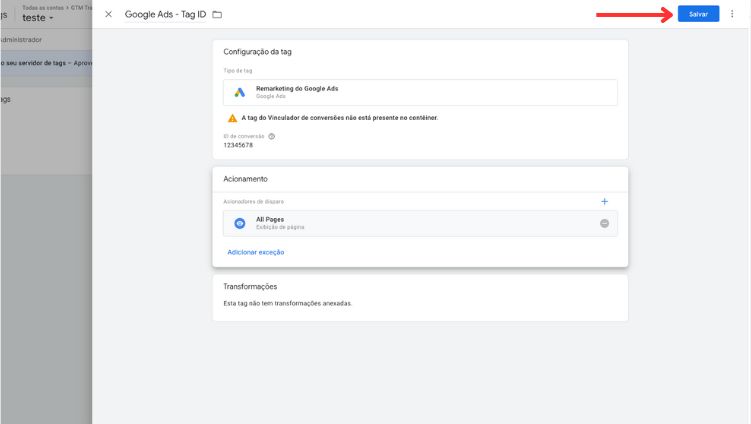751x424 pixels.
Task: Click Administrador tab in background window
Action: coord(21,40)
